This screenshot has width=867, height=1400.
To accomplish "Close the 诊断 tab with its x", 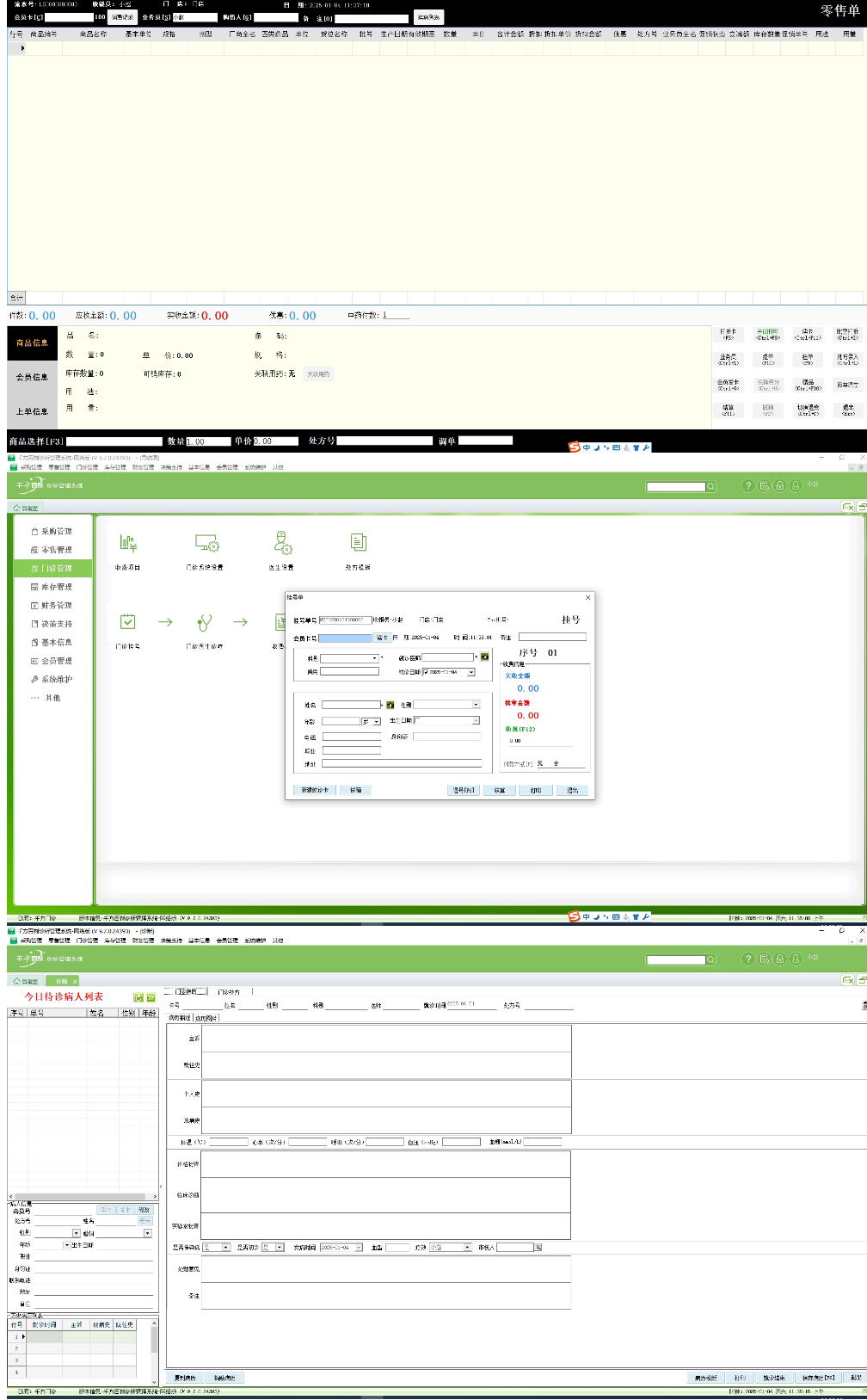I will pyautogui.click(x=75, y=981).
